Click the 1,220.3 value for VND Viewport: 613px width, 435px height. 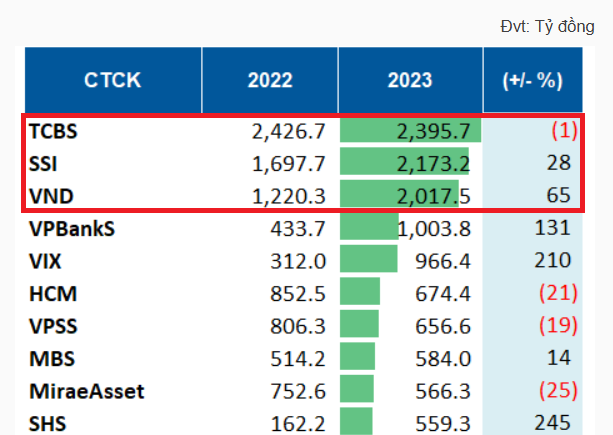click(x=289, y=196)
